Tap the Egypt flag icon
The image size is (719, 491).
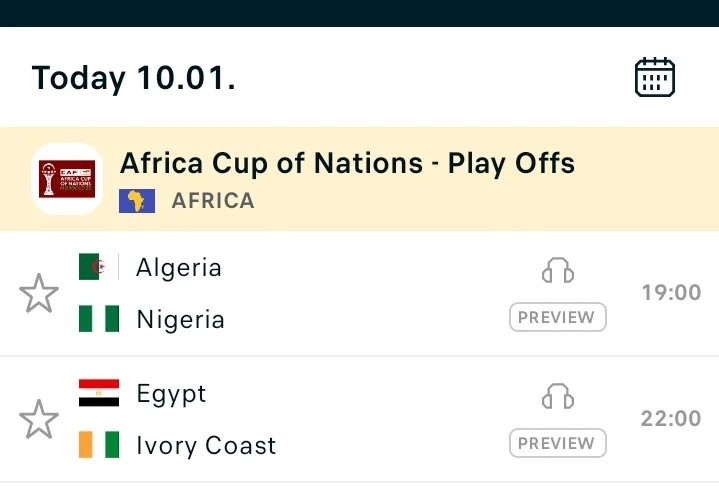coord(99,393)
